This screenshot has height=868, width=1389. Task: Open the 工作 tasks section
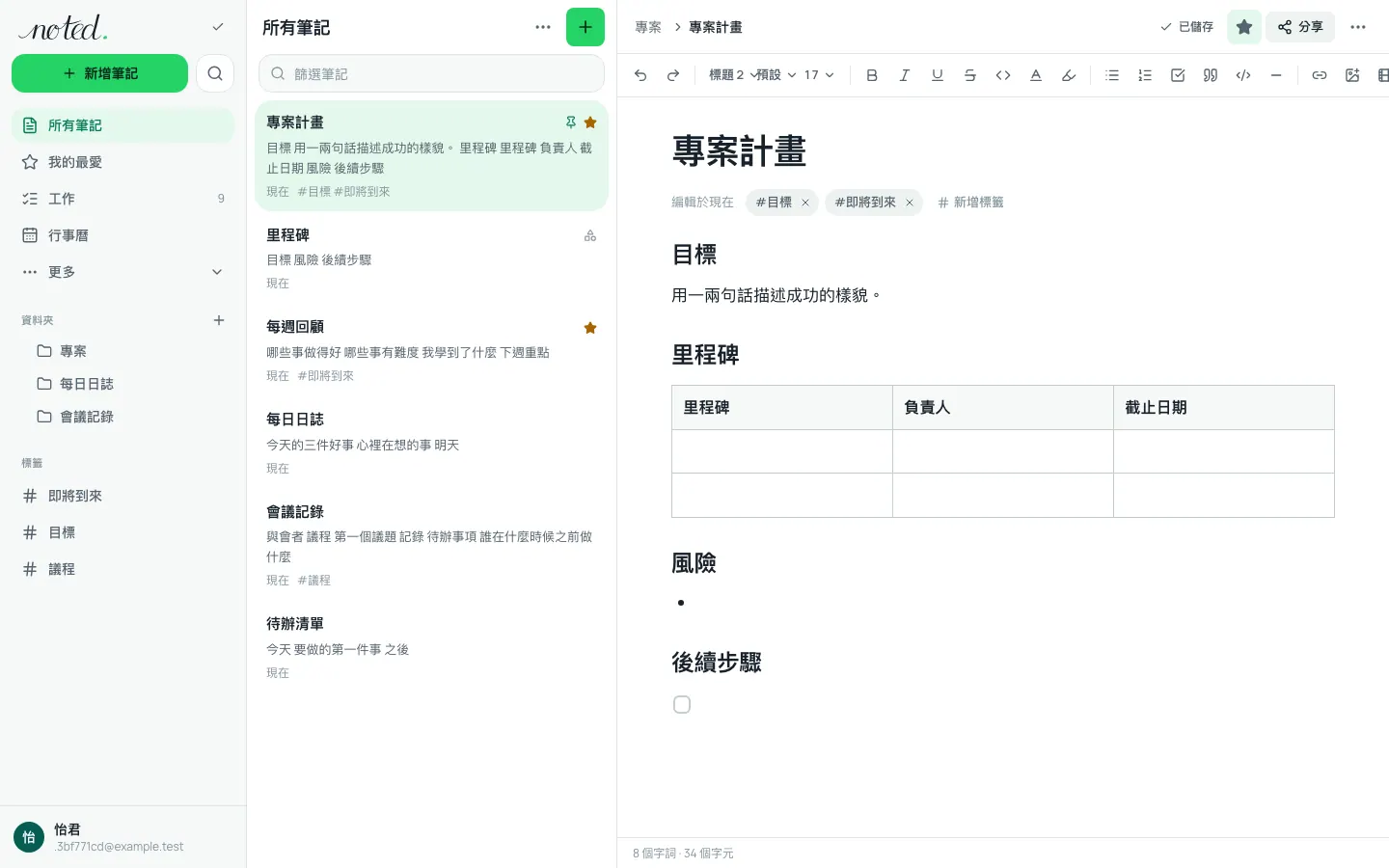point(123,199)
